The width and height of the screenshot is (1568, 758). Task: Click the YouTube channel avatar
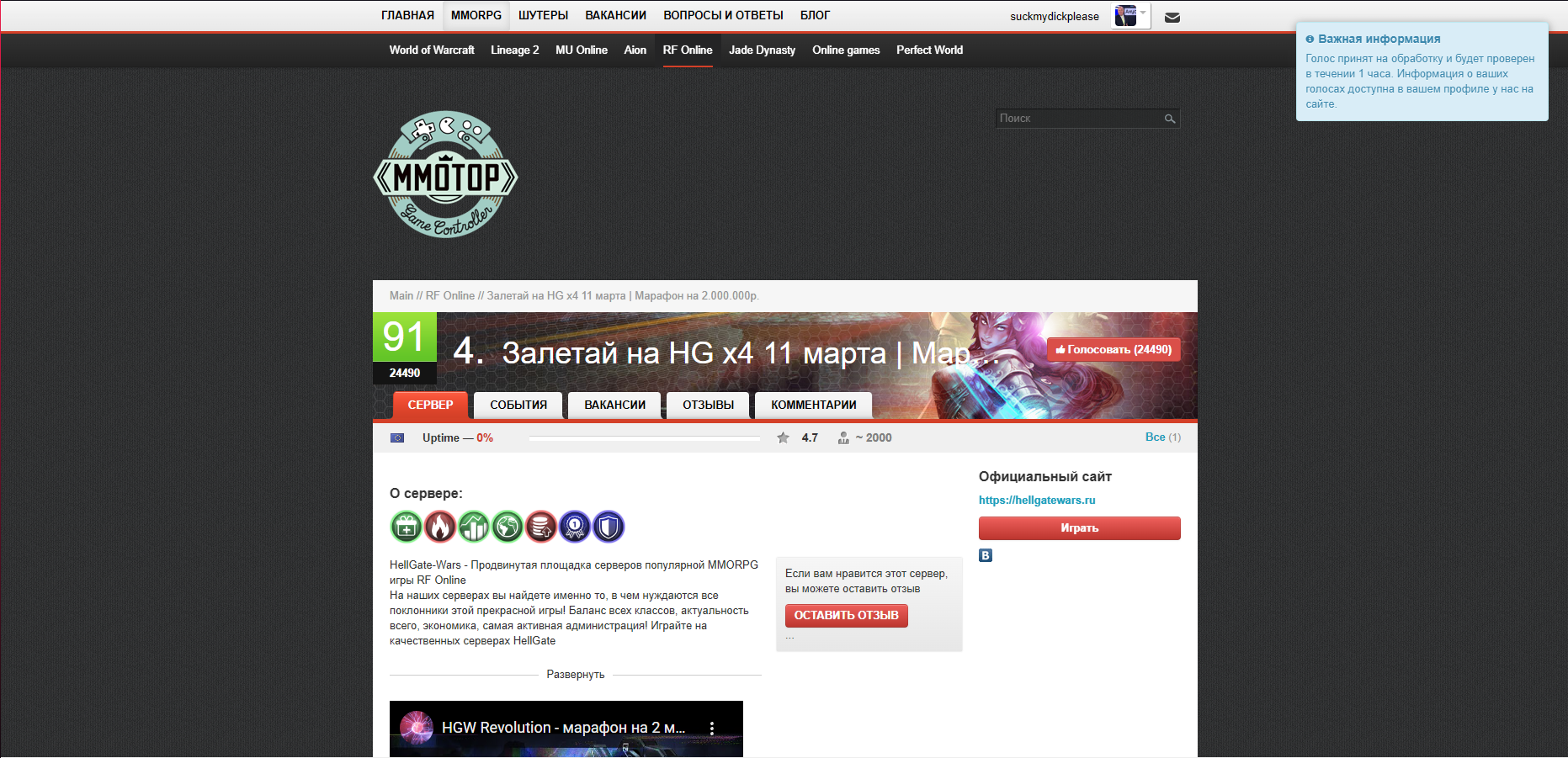pos(417,728)
